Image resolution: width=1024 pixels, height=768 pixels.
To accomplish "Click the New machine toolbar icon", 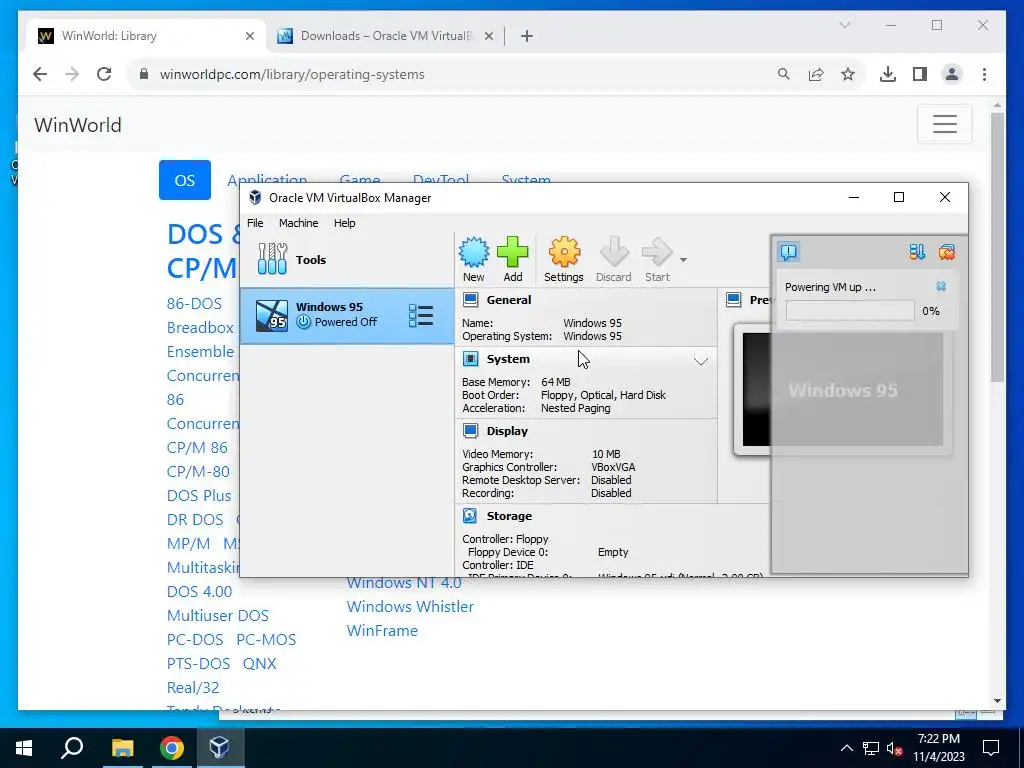I will (473, 259).
